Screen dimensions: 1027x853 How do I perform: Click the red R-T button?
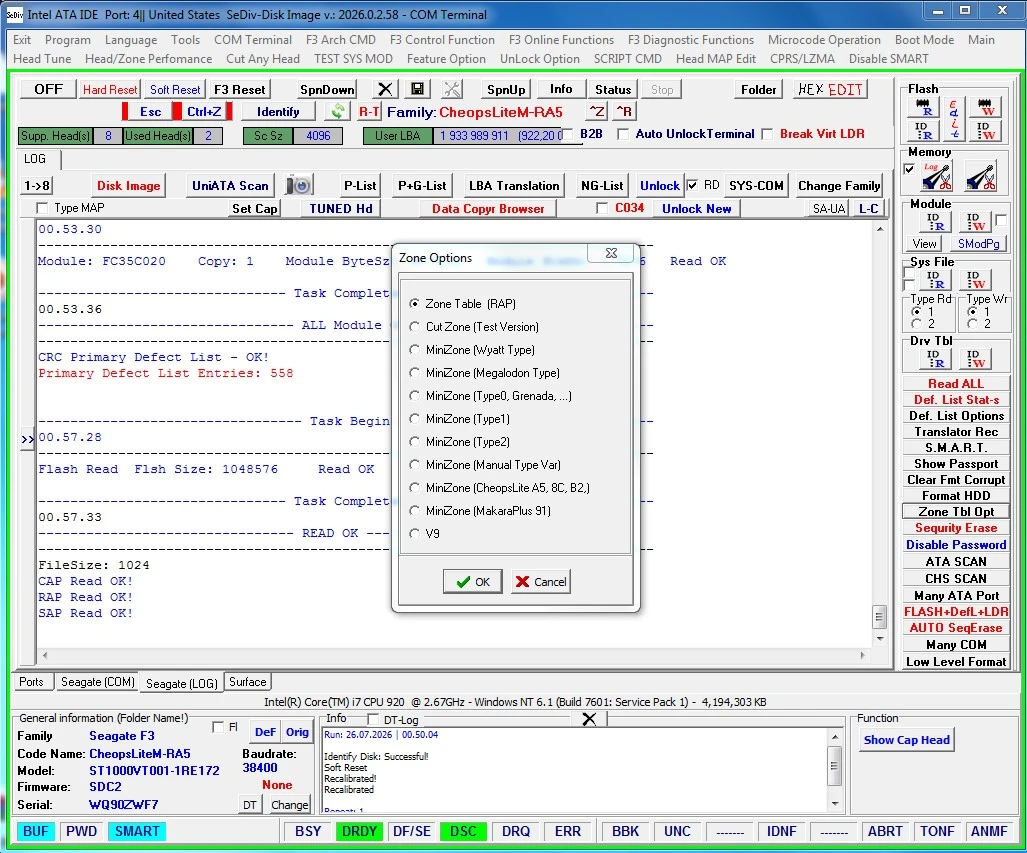tap(369, 111)
